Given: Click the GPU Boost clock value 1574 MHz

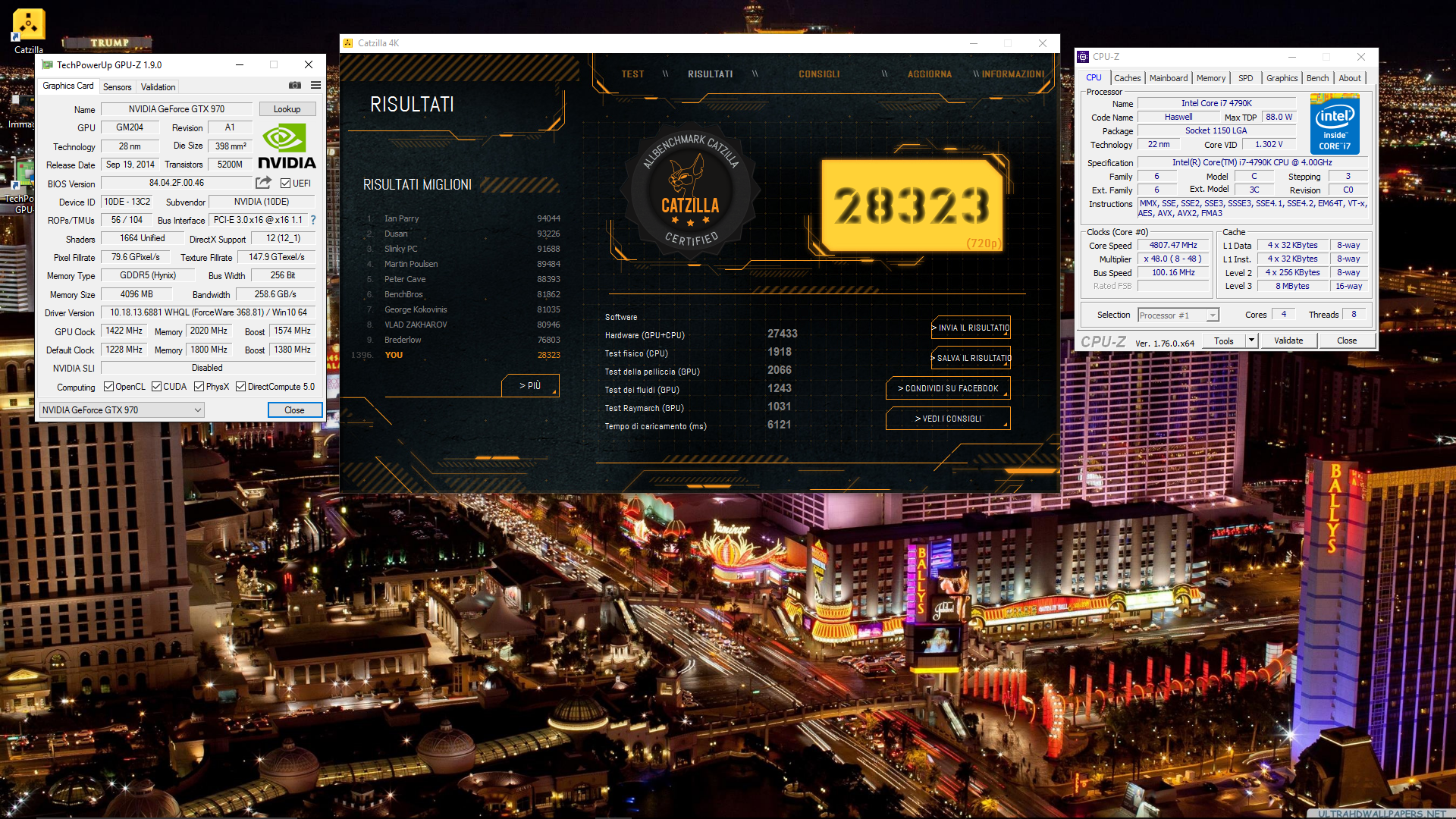Looking at the screenshot, I should click(x=292, y=331).
